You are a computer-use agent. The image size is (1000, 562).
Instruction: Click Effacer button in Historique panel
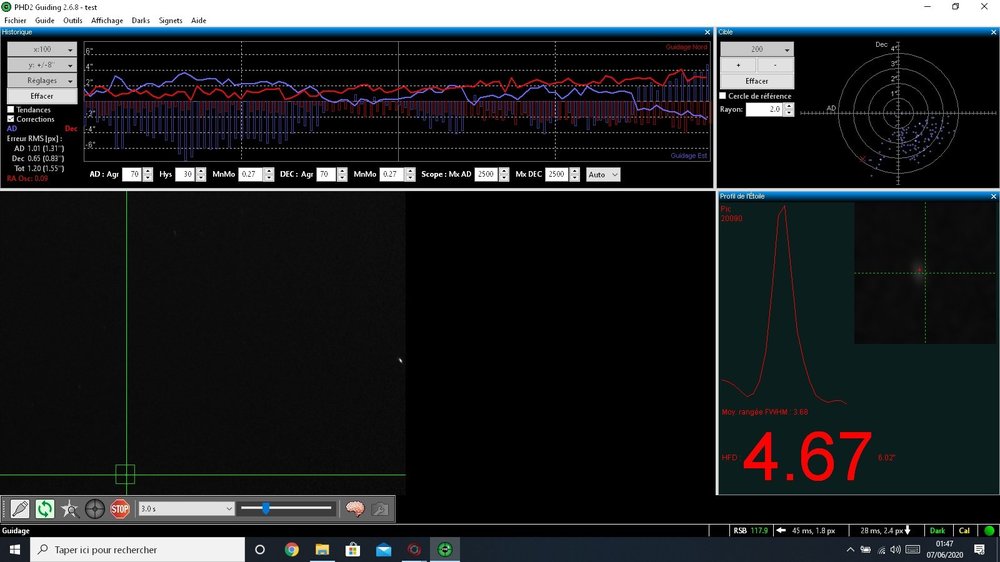tap(42, 96)
